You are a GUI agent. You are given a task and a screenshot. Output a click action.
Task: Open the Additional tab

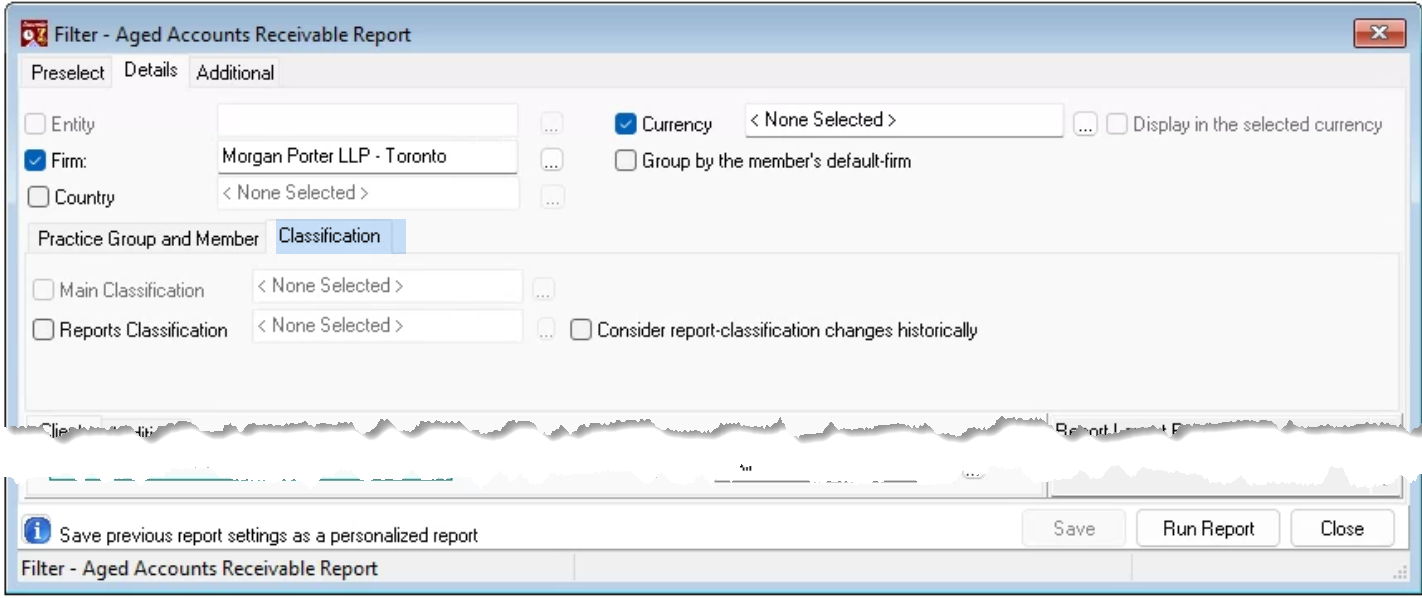point(235,73)
